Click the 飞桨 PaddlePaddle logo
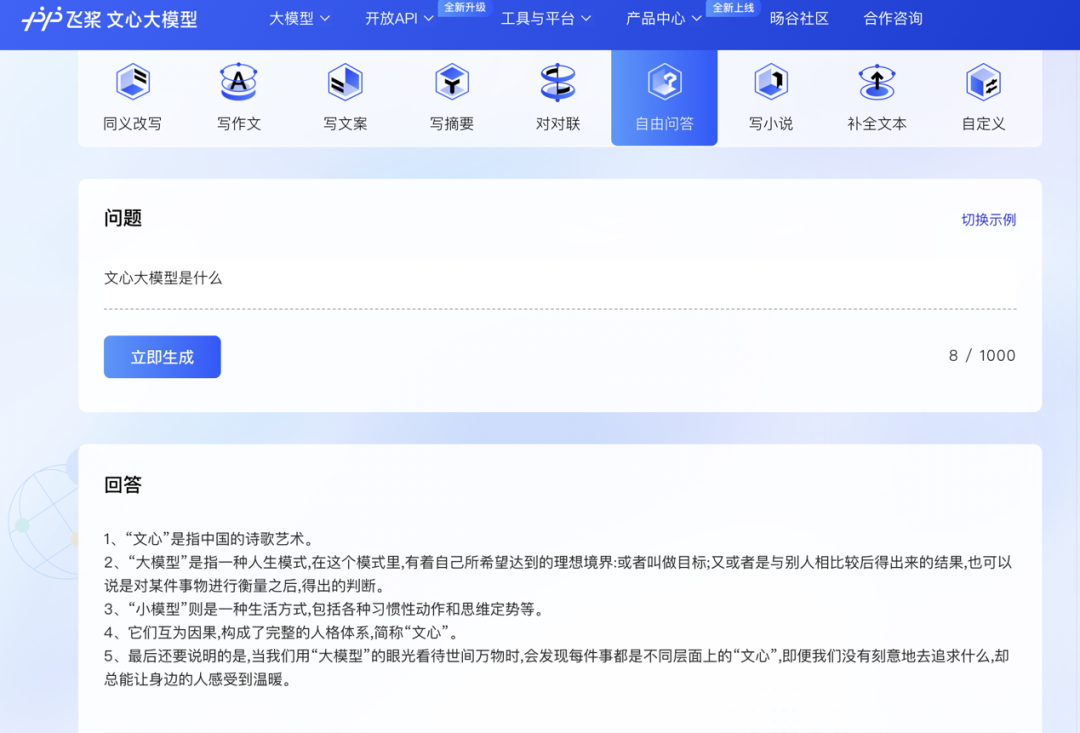 click(x=60, y=19)
